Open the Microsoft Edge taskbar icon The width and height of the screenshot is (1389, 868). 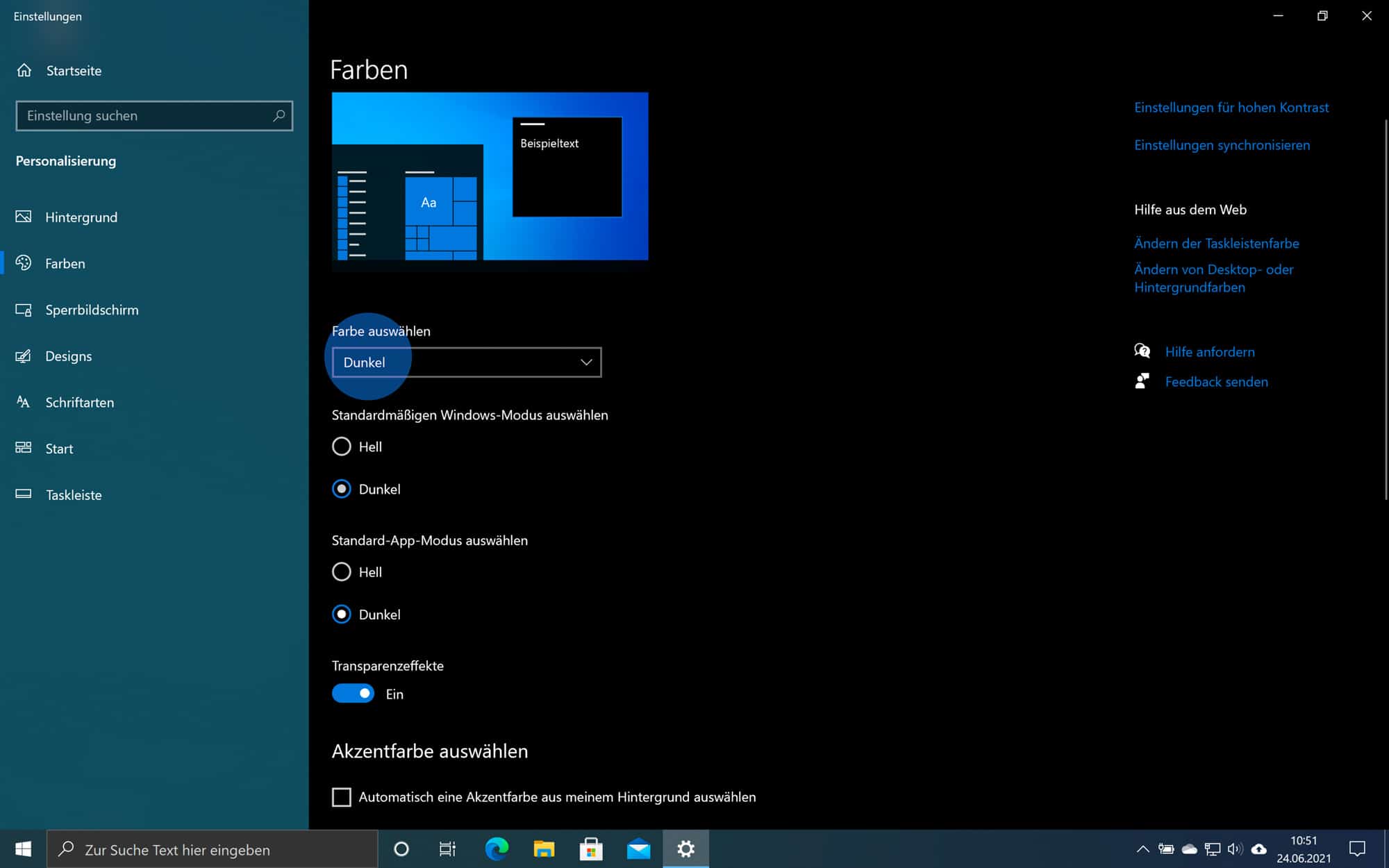point(496,849)
